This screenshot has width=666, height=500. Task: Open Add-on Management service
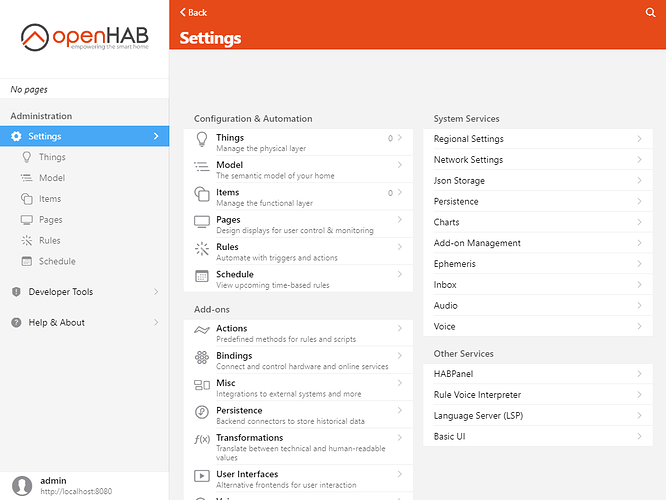(x=538, y=243)
